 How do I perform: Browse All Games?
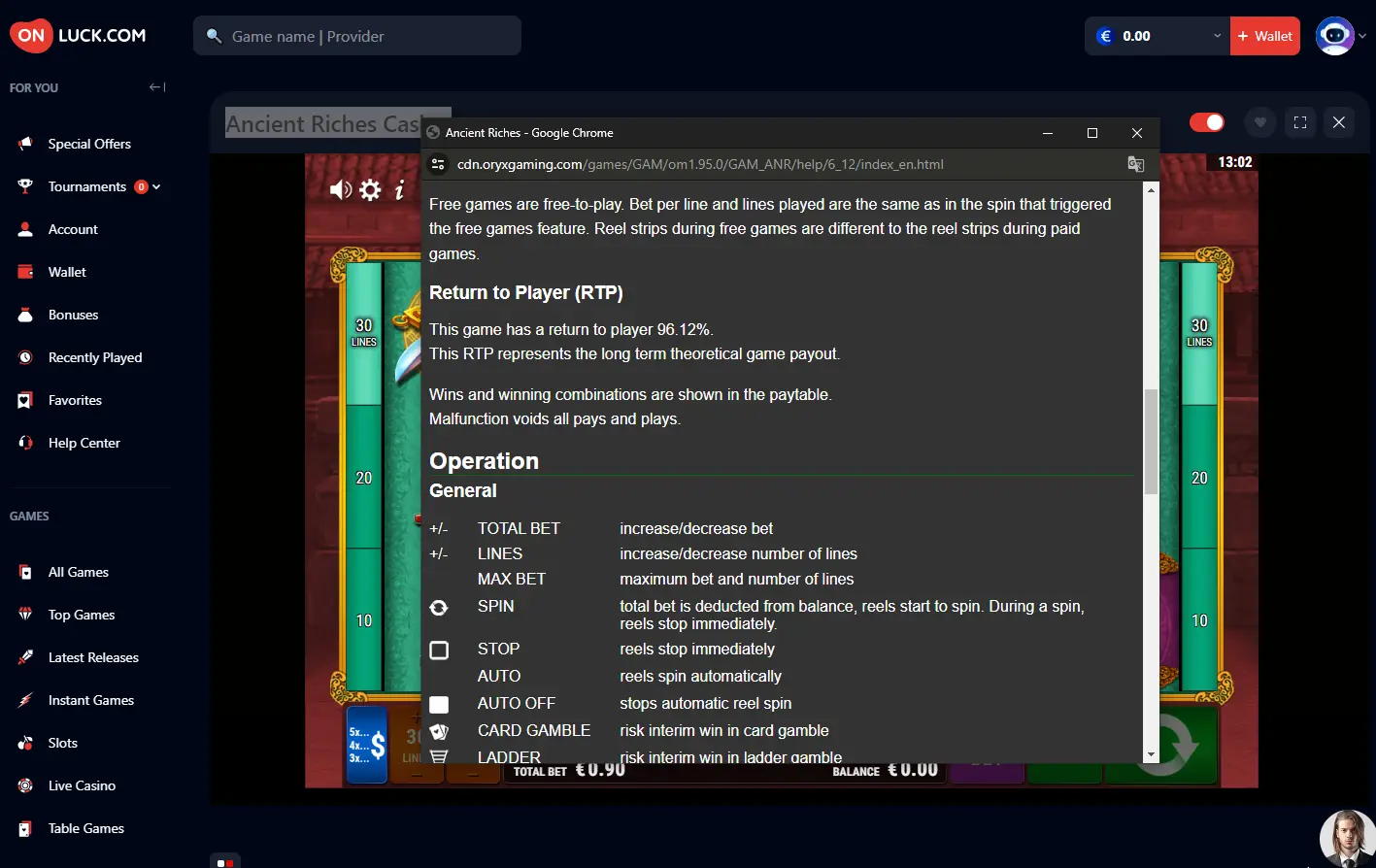[79, 572]
